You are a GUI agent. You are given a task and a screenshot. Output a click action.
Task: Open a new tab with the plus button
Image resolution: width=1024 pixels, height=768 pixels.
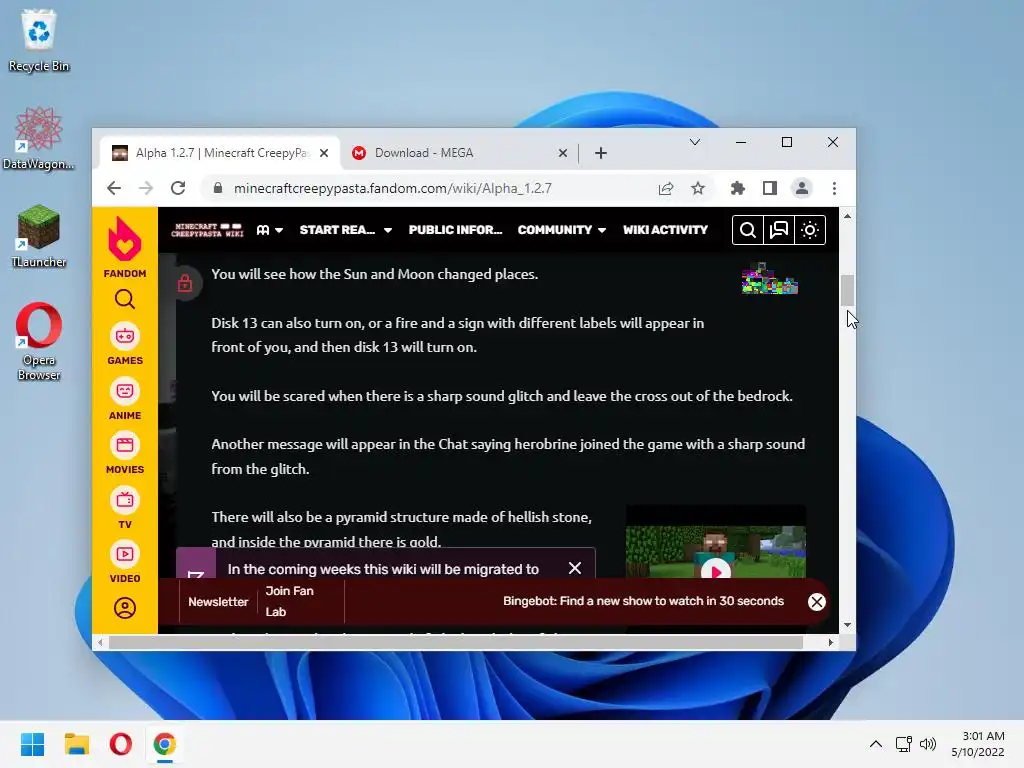(601, 153)
